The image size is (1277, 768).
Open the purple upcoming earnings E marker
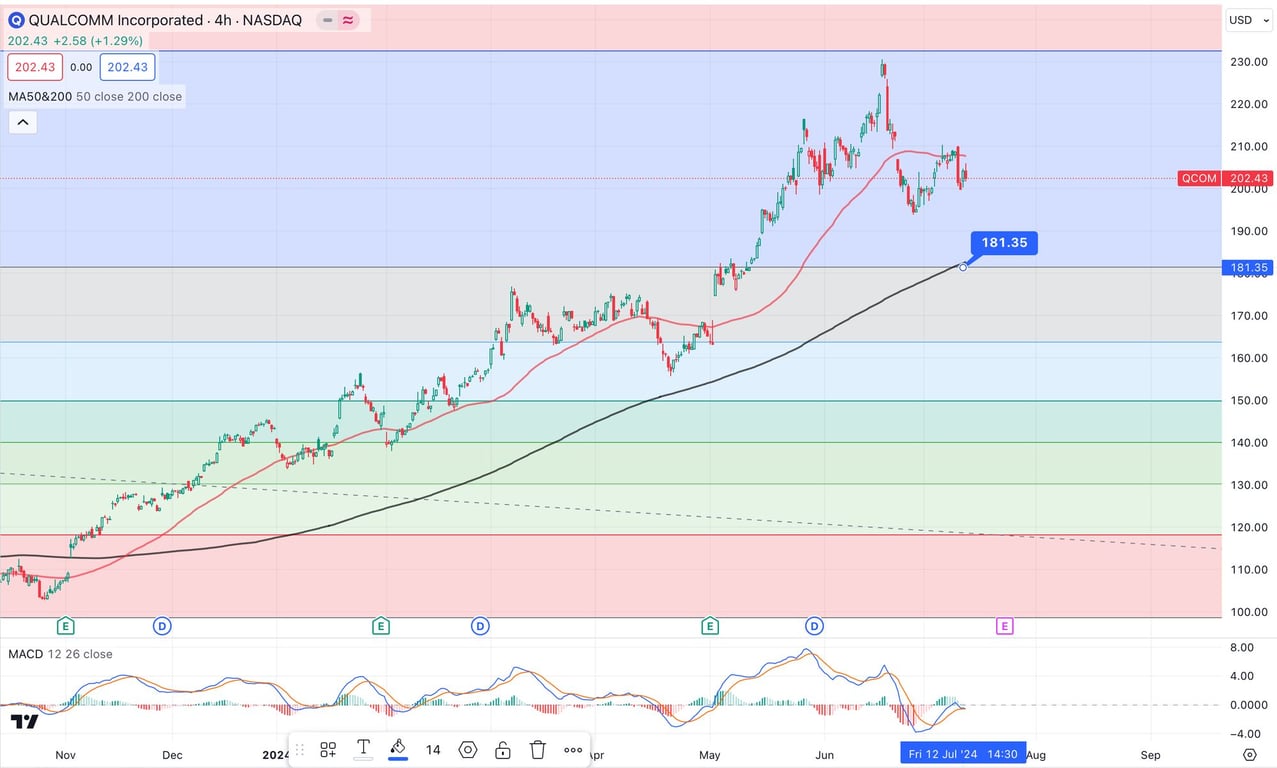1004,626
